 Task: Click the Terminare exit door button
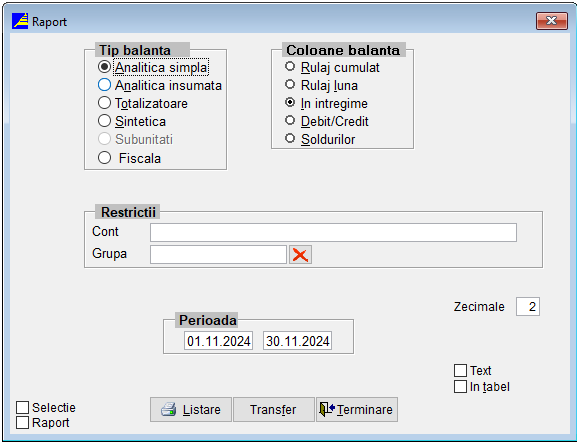click(357, 409)
